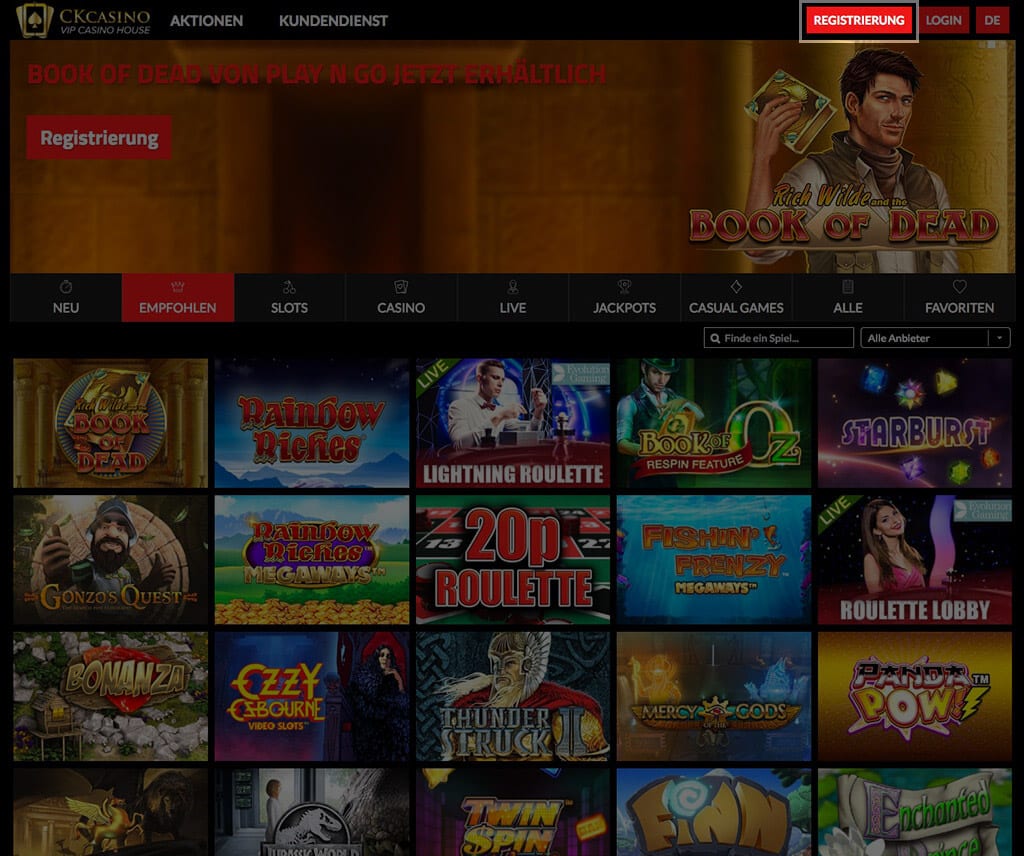Click the CK Casino logo
Screen dimensions: 1024x856
tap(84, 20)
